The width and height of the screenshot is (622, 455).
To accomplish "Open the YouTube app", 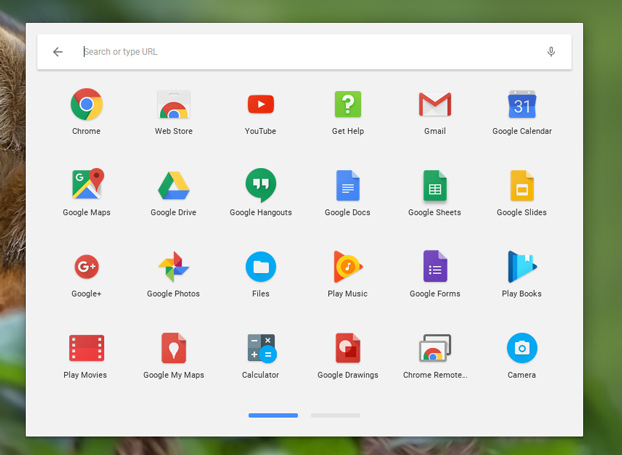I will coord(261,104).
